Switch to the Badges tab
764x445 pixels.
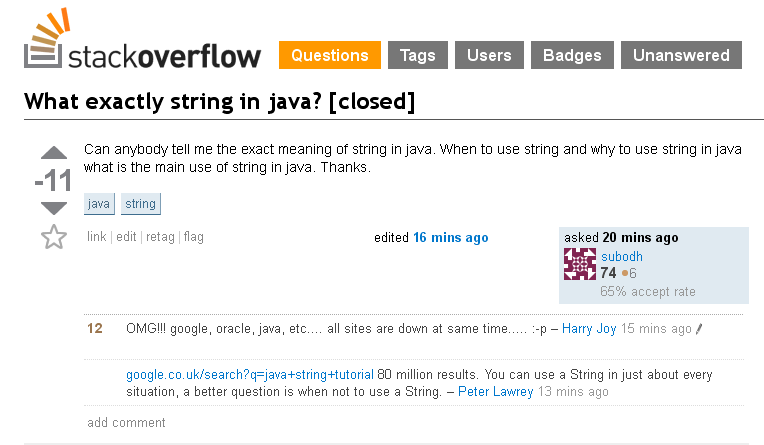(x=572, y=55)
